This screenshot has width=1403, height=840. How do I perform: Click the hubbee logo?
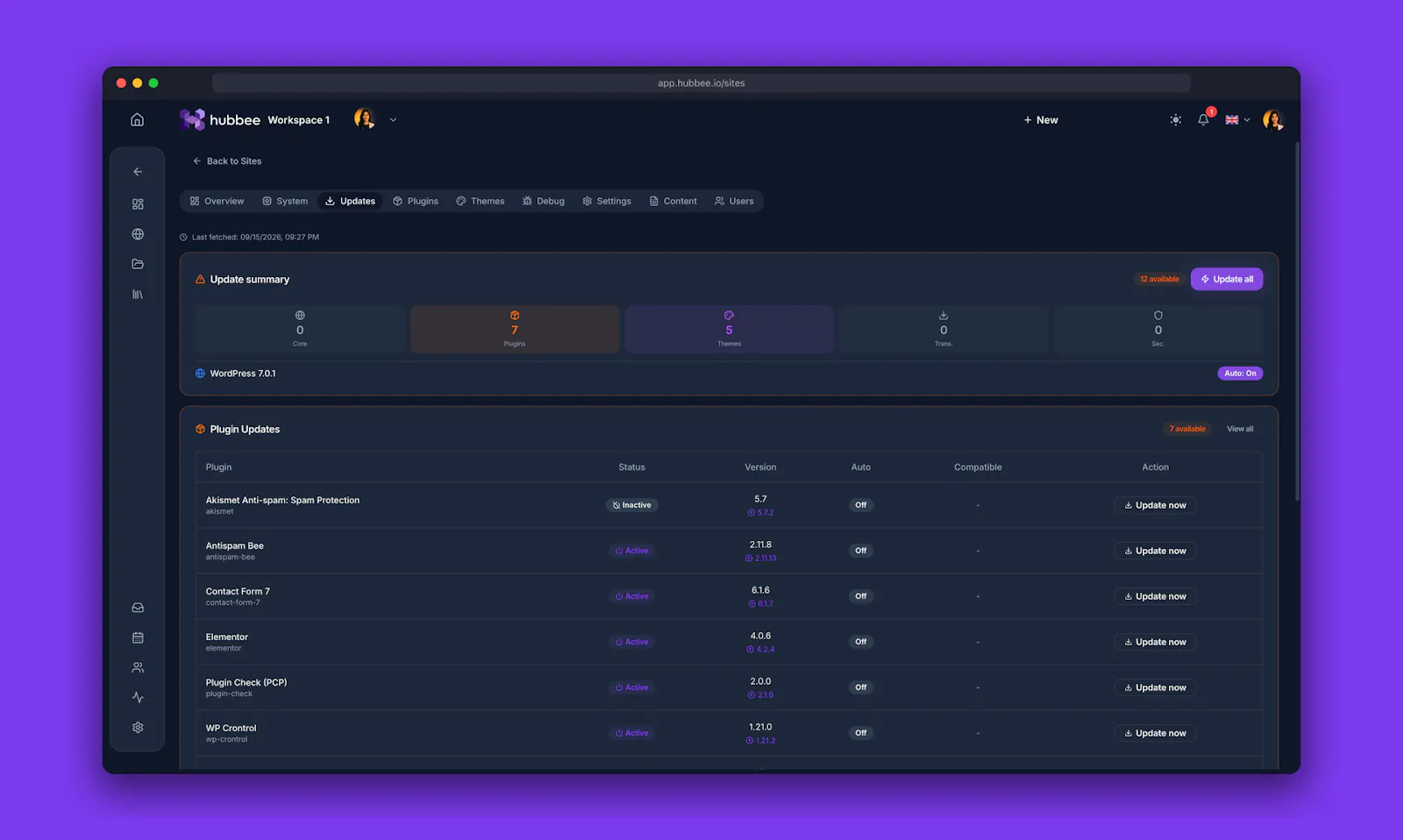pyautogui.click(x=220, y=119)
